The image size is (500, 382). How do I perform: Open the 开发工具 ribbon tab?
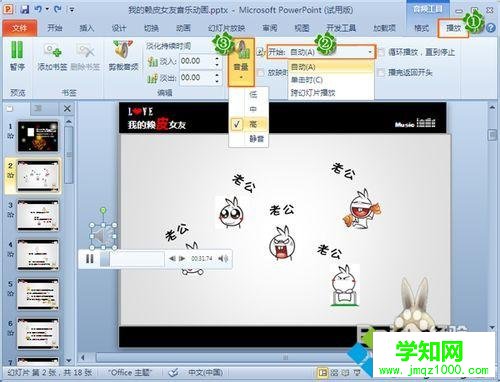point(341,28)
